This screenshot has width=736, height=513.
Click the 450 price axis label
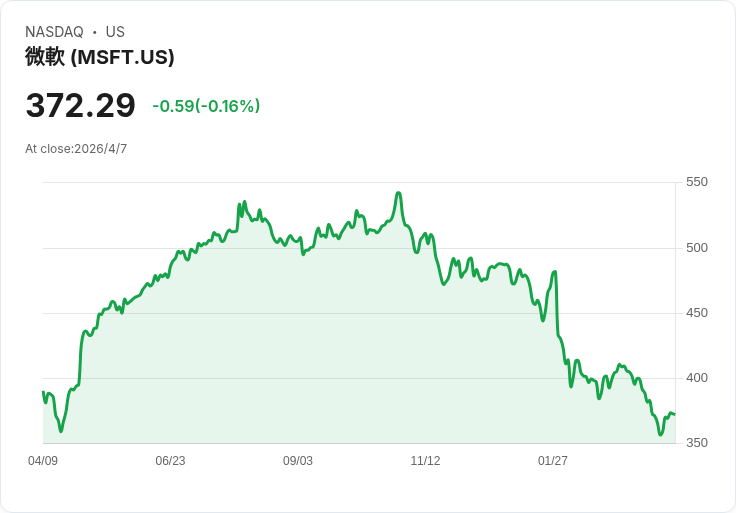pyautogui.click(x=697, y=313)
